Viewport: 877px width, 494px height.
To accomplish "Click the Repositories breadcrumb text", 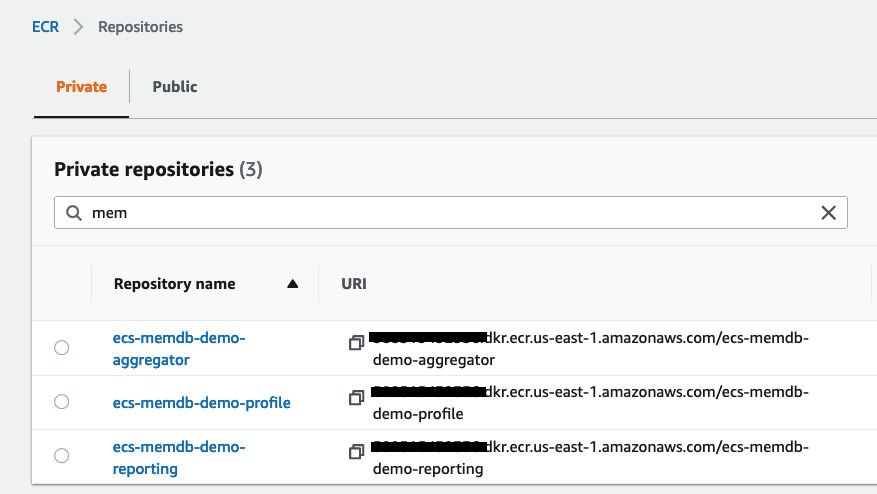I will (x=140, y=27).
